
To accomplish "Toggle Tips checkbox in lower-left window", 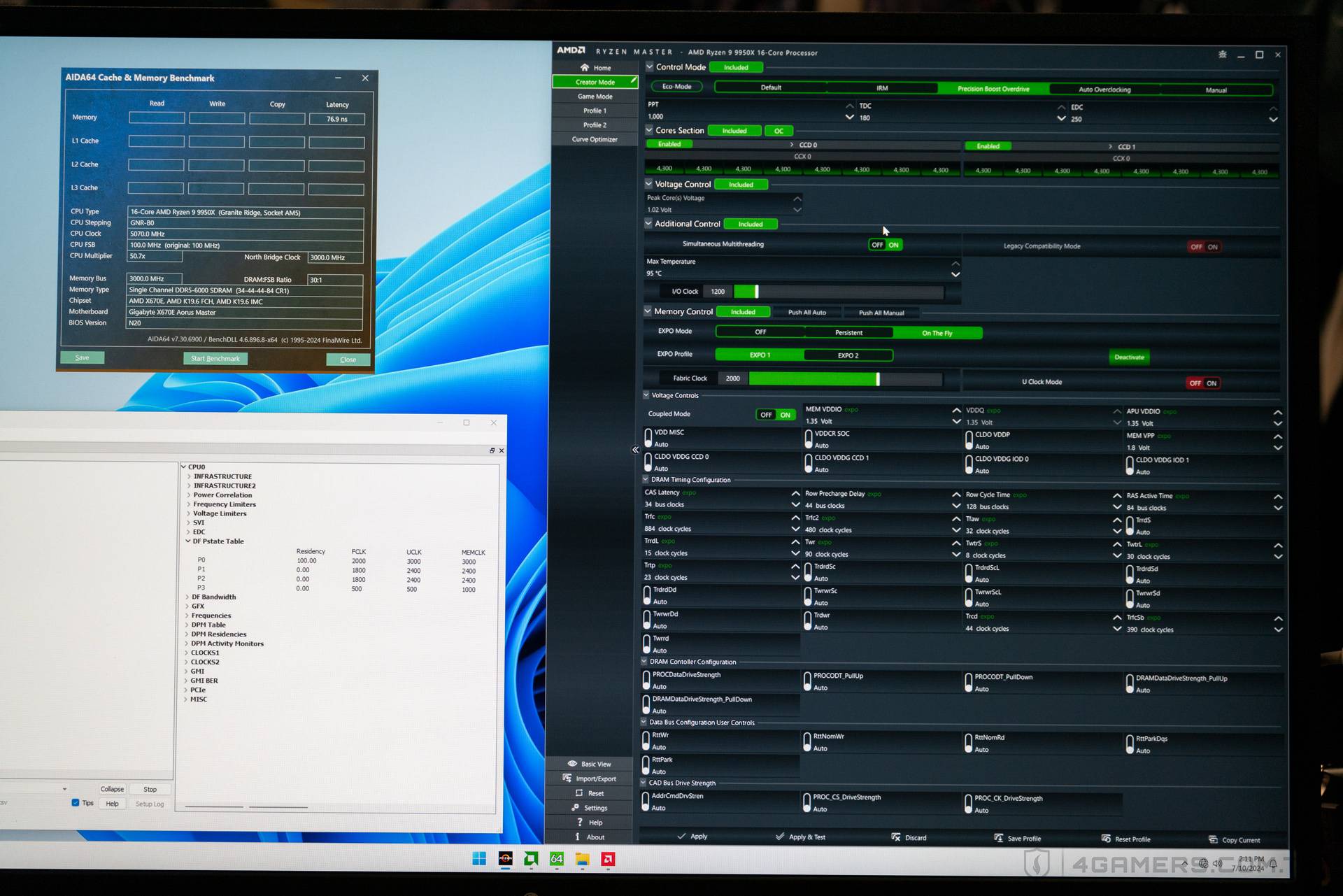I will 75,802.
